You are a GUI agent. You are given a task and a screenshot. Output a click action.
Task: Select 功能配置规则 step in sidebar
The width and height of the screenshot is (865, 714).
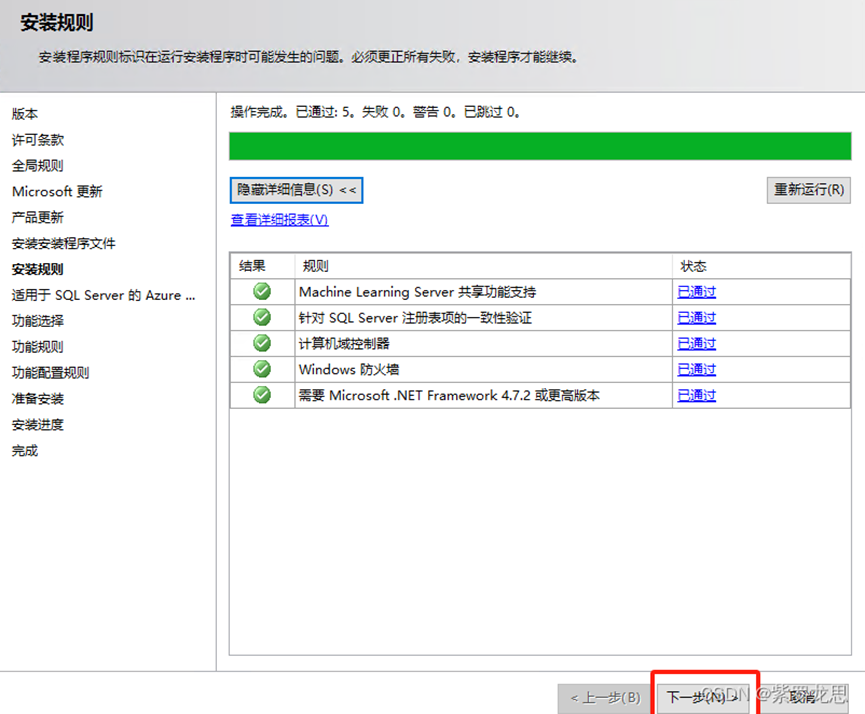[50, 373]
